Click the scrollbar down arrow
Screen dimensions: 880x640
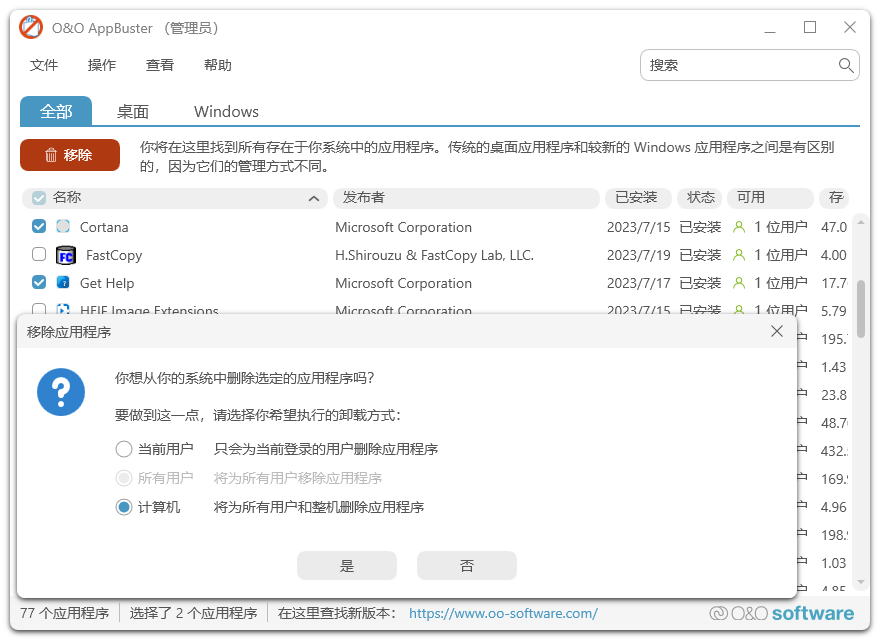tap(861, 582)
